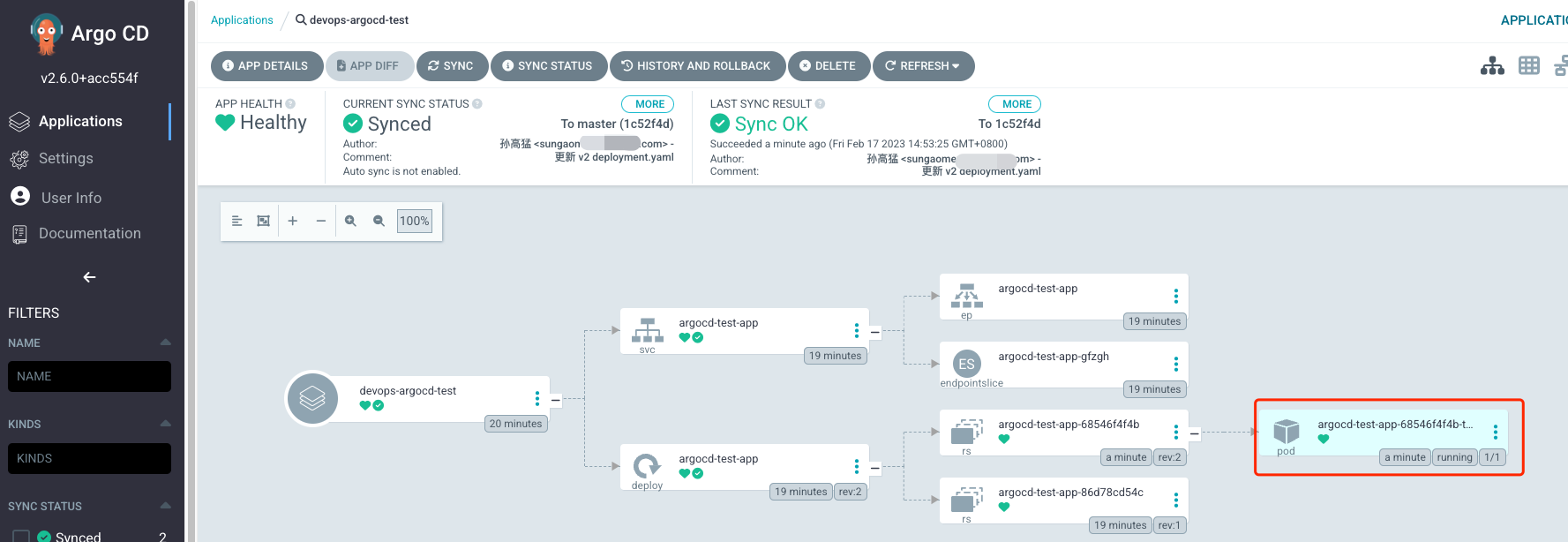1568x542 pixels.
Task: Tick the Synced filter checkbox
Action: pos(21,537)
